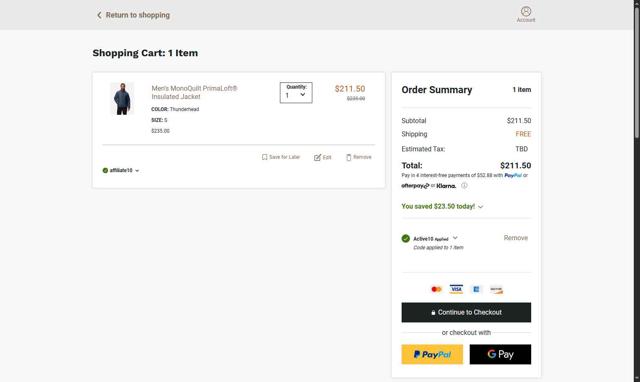
Task: Click the Mastercard card icon
Action: (x=436, y=289)
